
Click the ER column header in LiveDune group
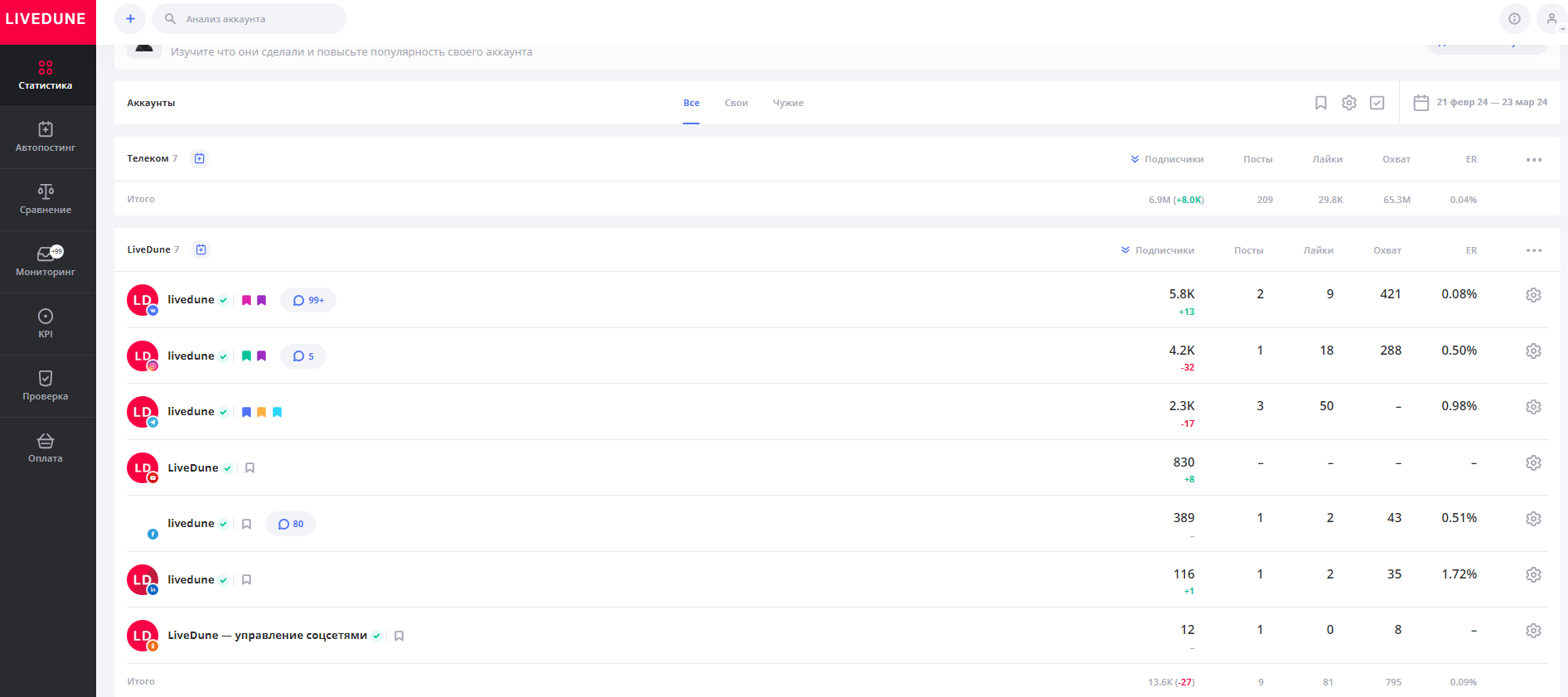tap(1471, 250)
